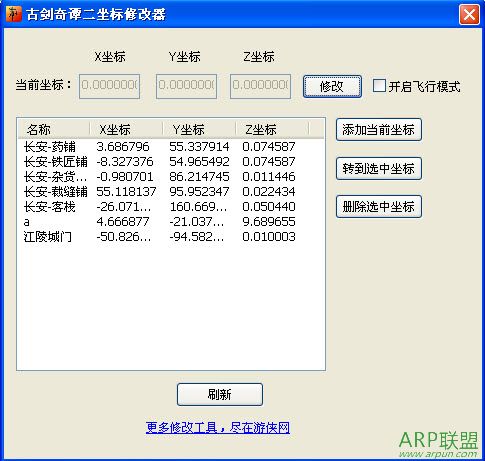485x461 pixels.
Task: Close the 古剑奇谭二坐标修改器 window
Action: coord(469,15)
